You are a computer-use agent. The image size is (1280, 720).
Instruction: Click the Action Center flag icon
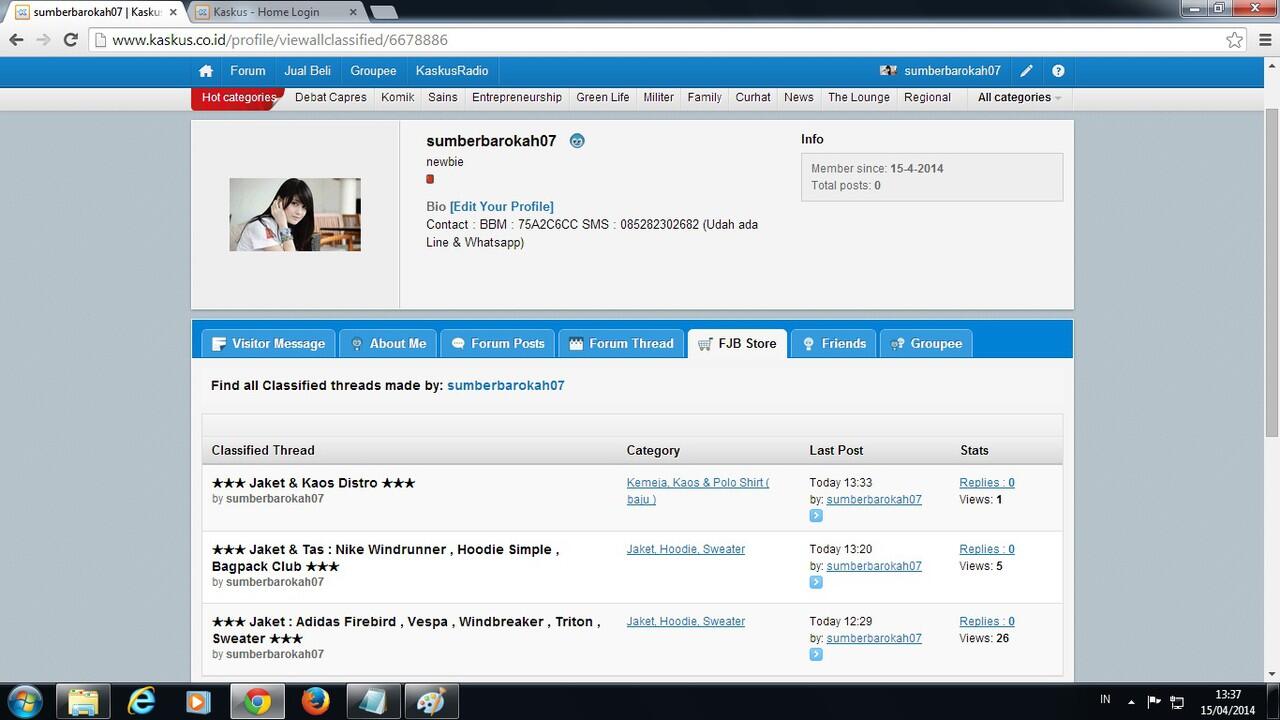tap(1154, 702)
